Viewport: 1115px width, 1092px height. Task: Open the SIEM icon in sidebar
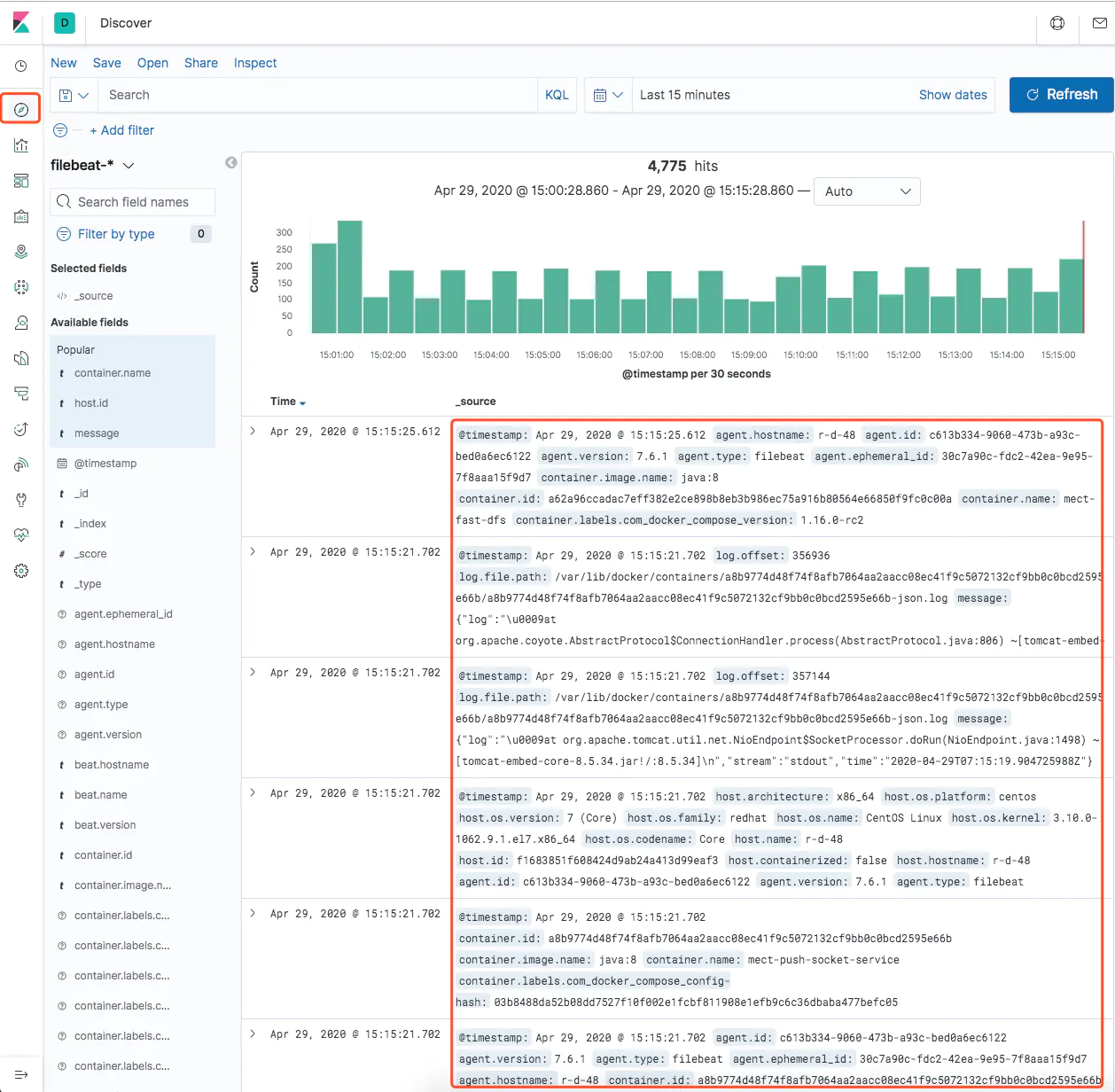tap(21, 464)
